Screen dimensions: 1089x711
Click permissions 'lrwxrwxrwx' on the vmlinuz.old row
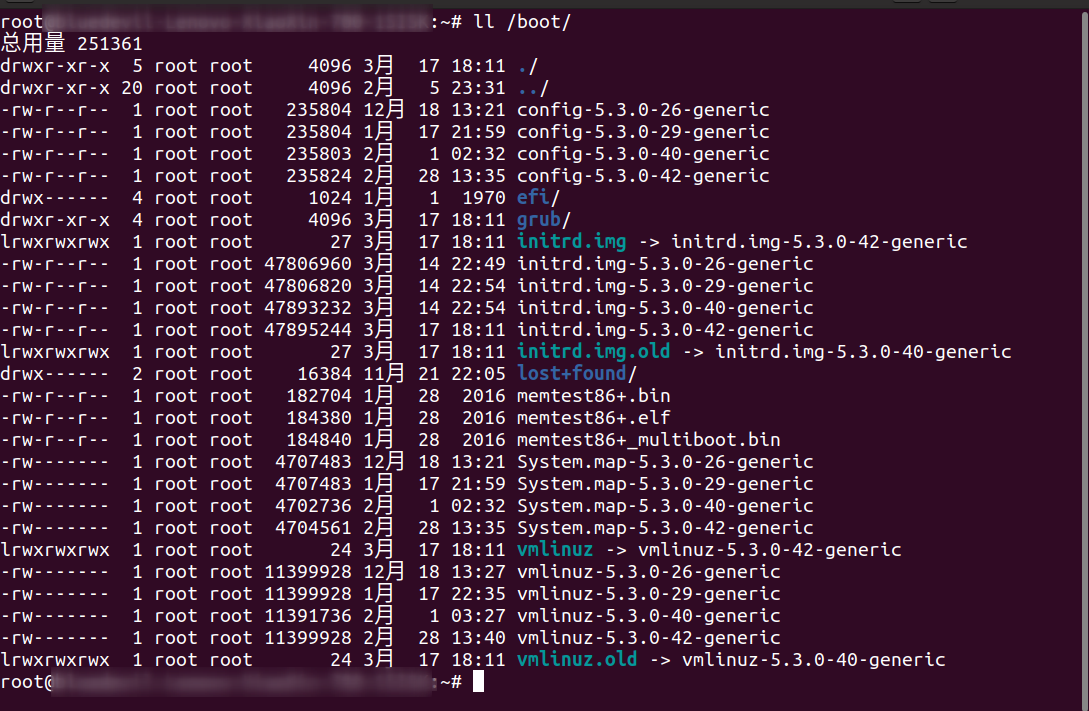click(x=55, y=660)
